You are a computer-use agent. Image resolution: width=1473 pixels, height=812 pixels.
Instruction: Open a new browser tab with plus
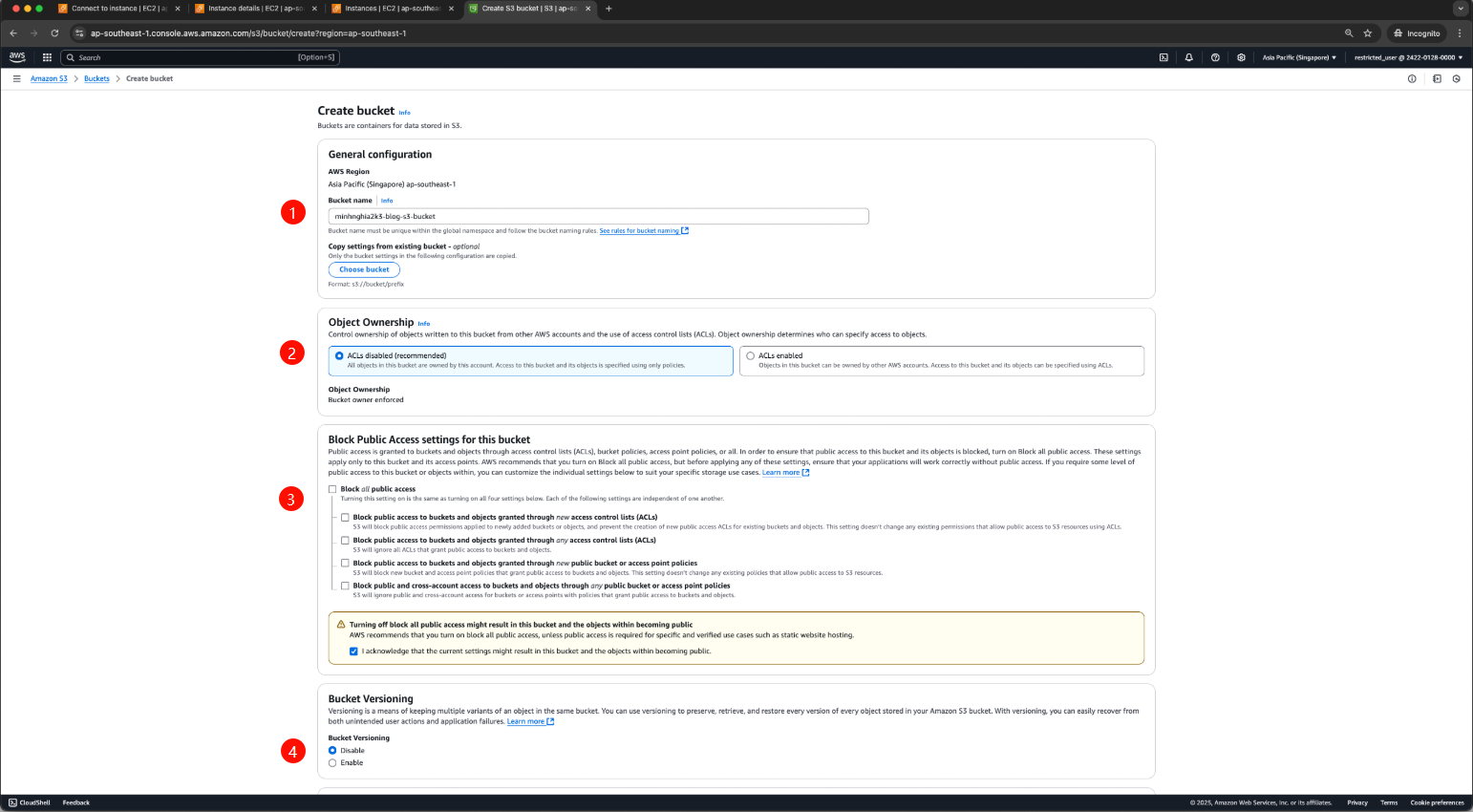(609, 9)
